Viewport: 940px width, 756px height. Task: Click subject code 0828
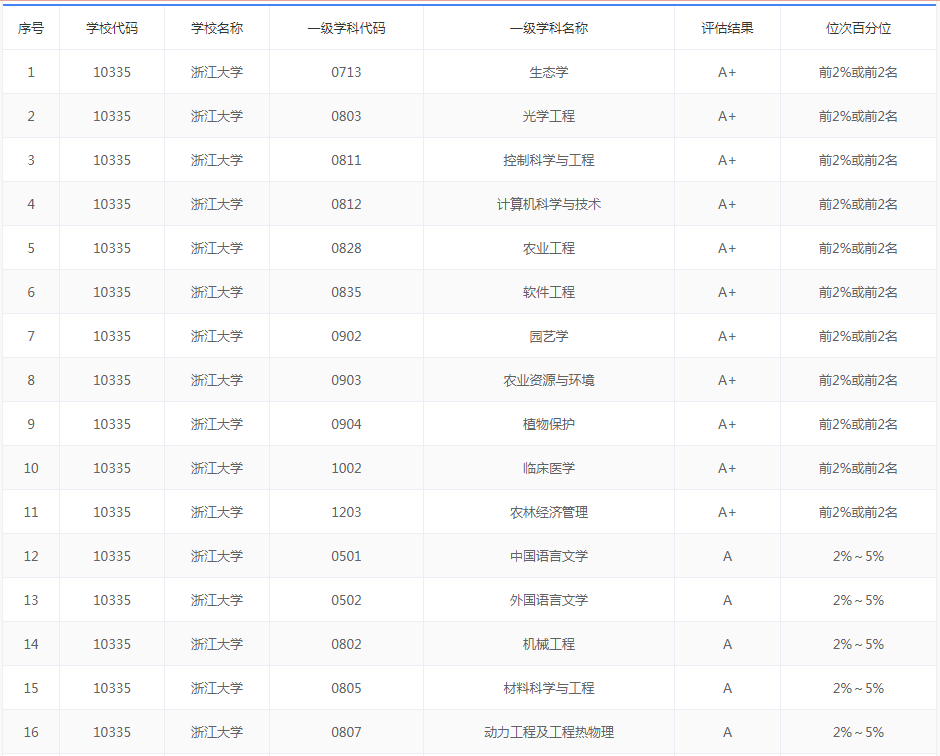tap(347, 248)
